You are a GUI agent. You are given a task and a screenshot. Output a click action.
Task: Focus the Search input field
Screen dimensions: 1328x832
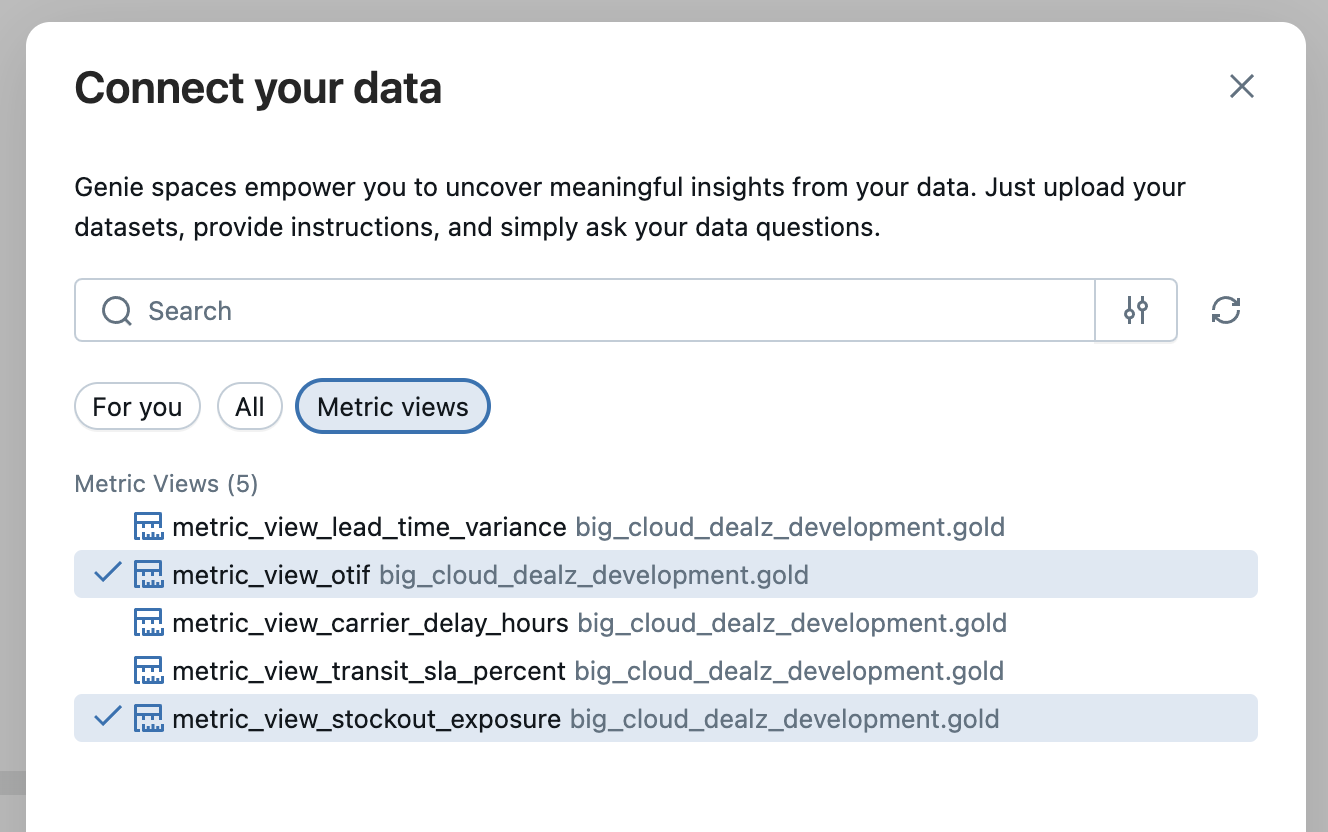[x=600, y=311]
